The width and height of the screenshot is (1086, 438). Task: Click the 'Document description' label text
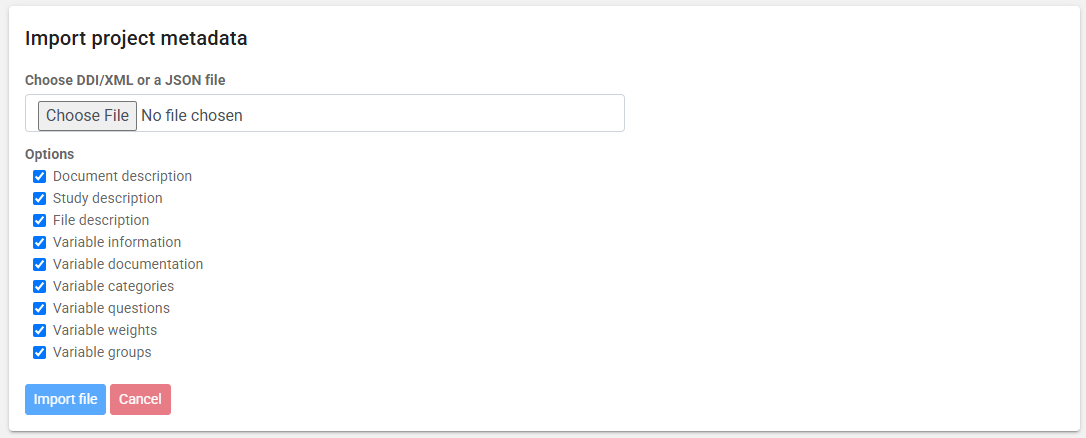[122, 176]
